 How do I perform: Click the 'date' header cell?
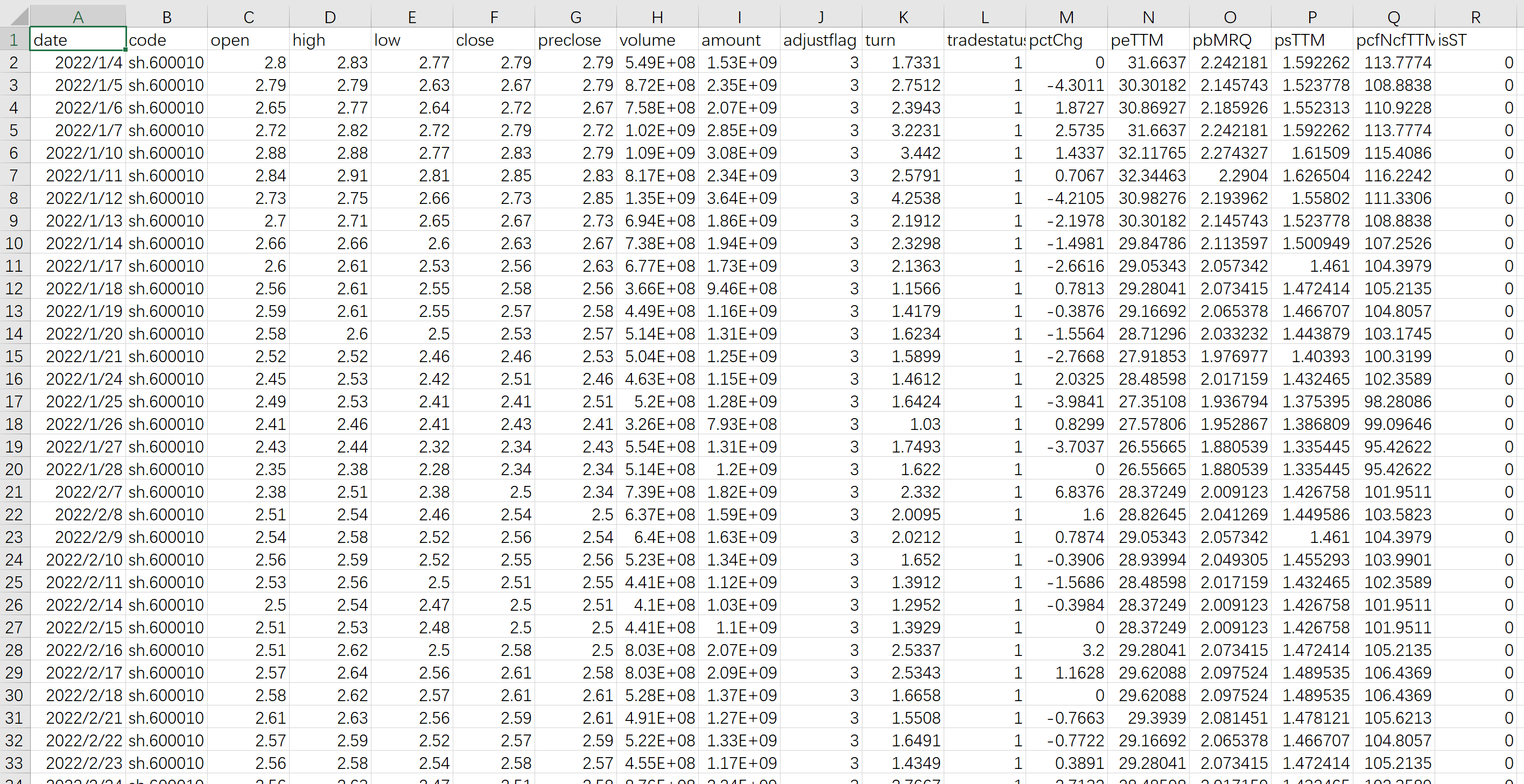pyautogui.click(x=78, y=40)
